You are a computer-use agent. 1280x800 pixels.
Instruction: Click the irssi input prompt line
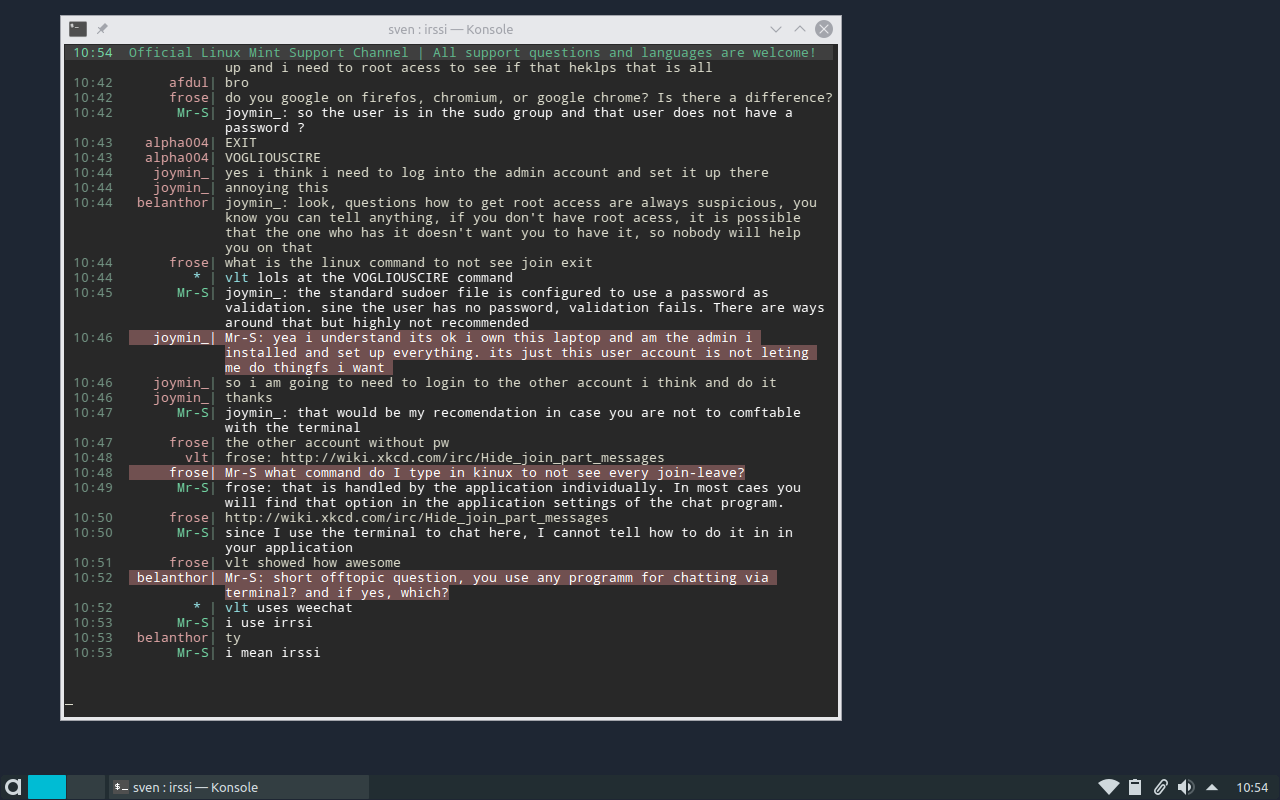point(451,705)
